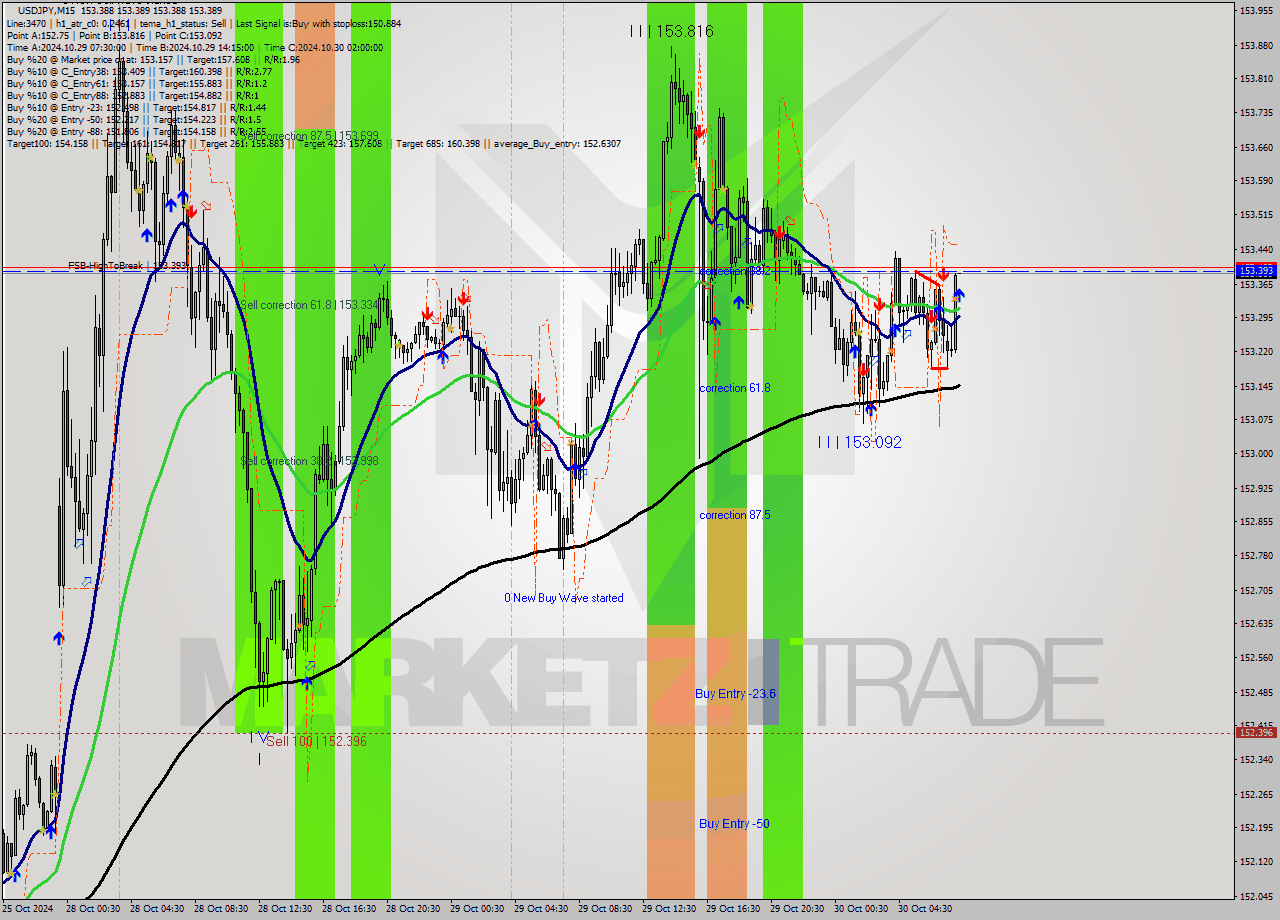Screen dimensions: 1280x920
Task: Click the 152.560 price axis label
Action: pos(1256,657)
